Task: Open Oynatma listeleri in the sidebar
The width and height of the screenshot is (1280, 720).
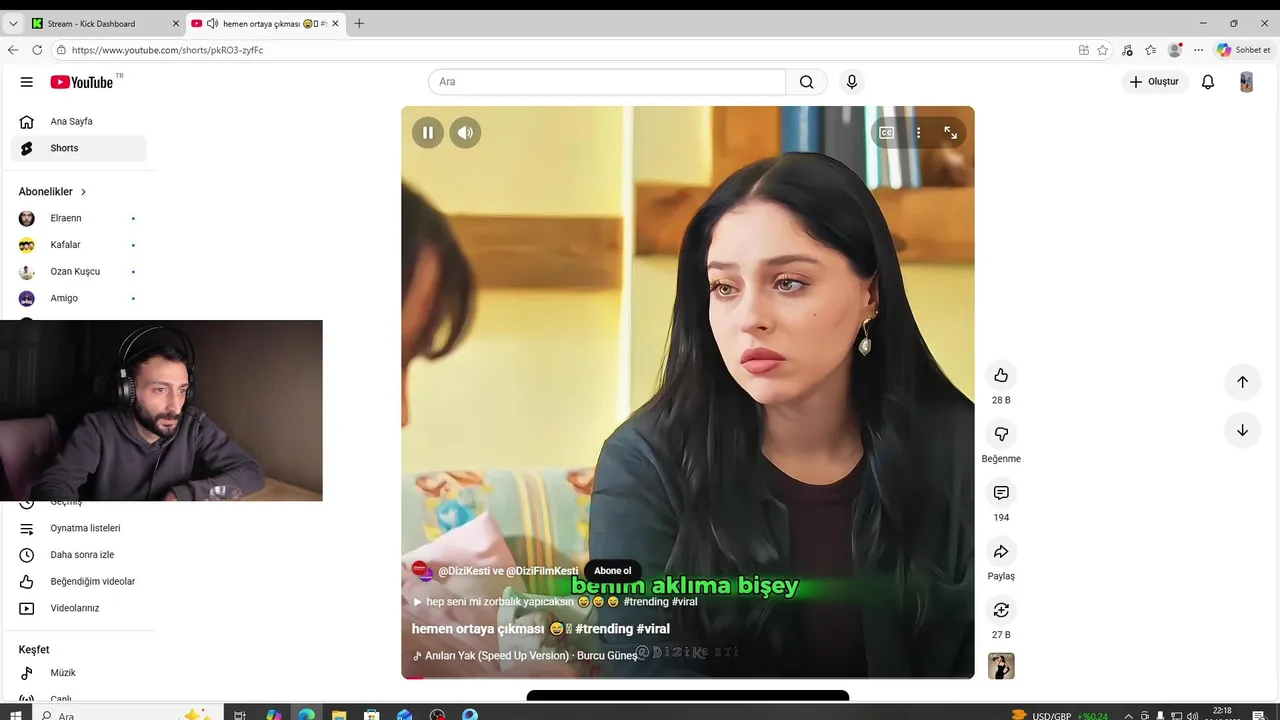Action: coord(78,528)
